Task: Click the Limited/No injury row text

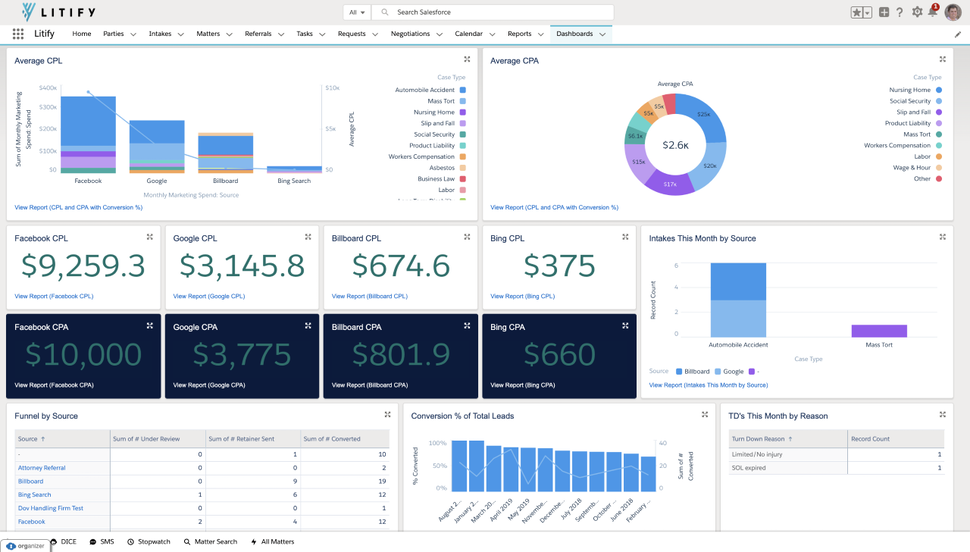Action: 757,454
